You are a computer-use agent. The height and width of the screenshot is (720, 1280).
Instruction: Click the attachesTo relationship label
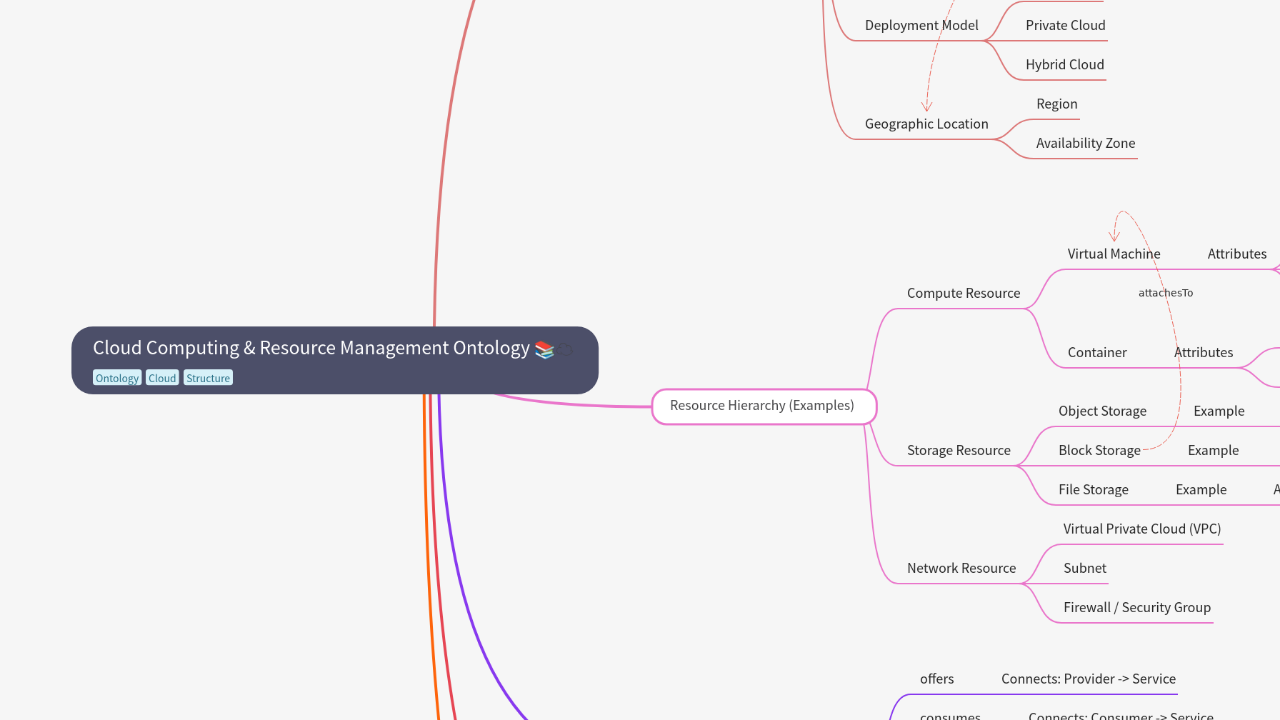click(x=1165, y=293)
